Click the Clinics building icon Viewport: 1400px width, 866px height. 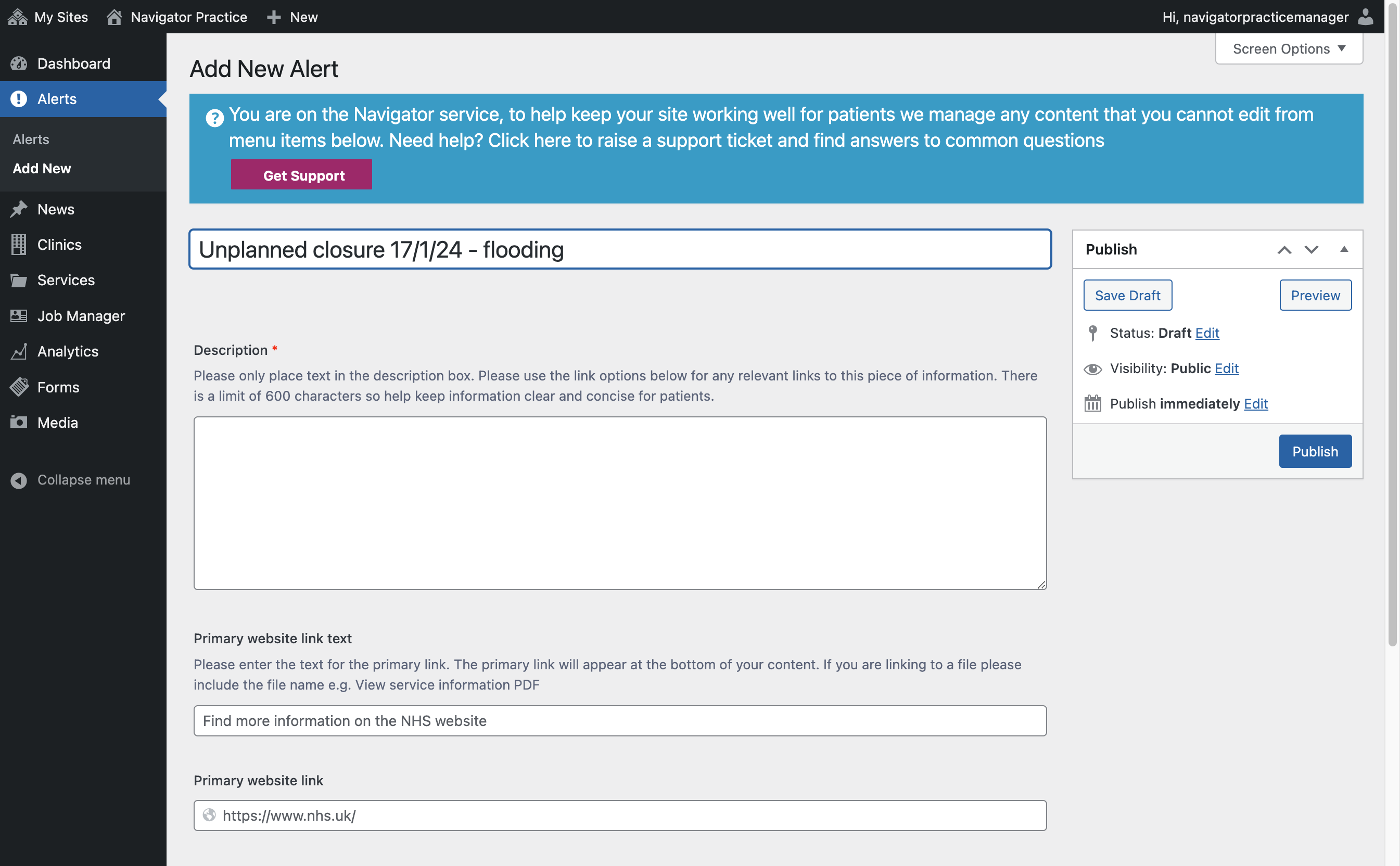point(19,245)
